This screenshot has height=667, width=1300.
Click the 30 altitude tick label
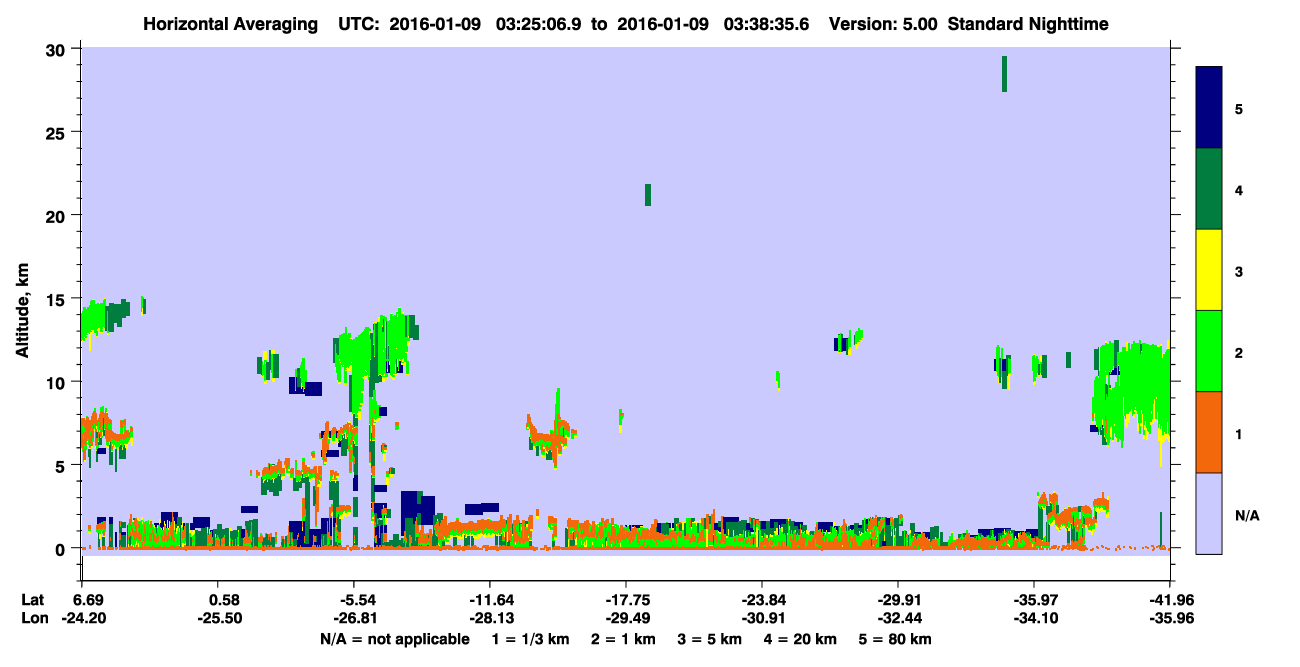tap(58, 49)
